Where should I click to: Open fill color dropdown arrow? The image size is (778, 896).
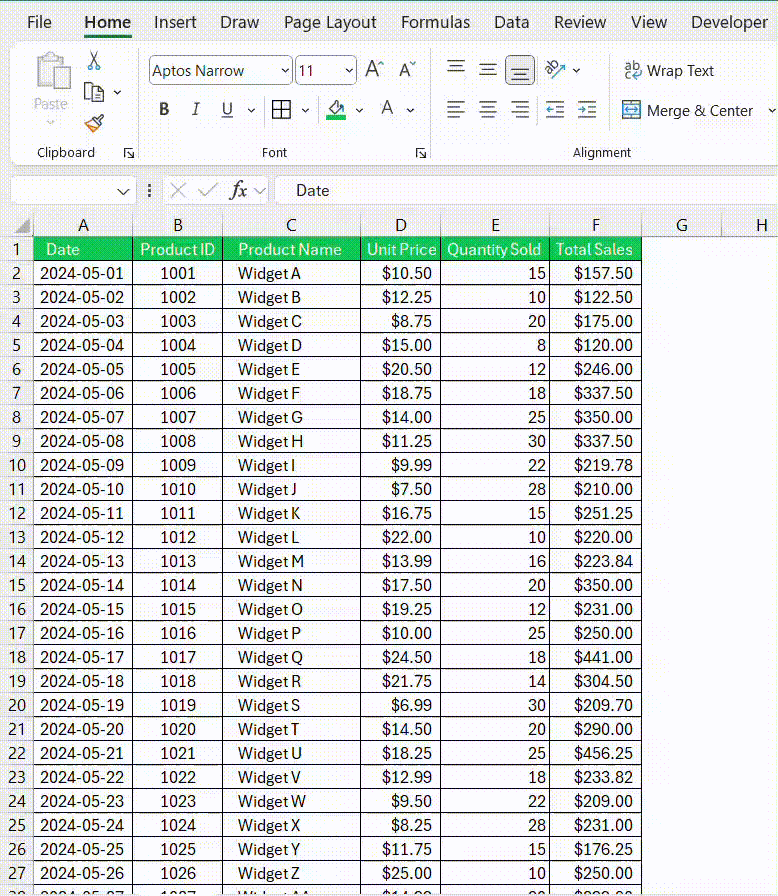(x=359, y=110)
